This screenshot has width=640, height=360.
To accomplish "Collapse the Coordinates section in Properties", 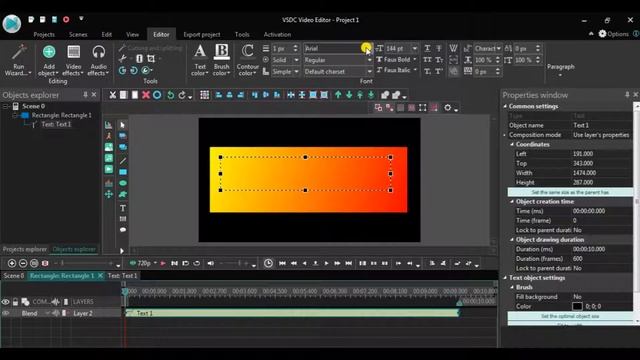I will (x=512, y=144).
